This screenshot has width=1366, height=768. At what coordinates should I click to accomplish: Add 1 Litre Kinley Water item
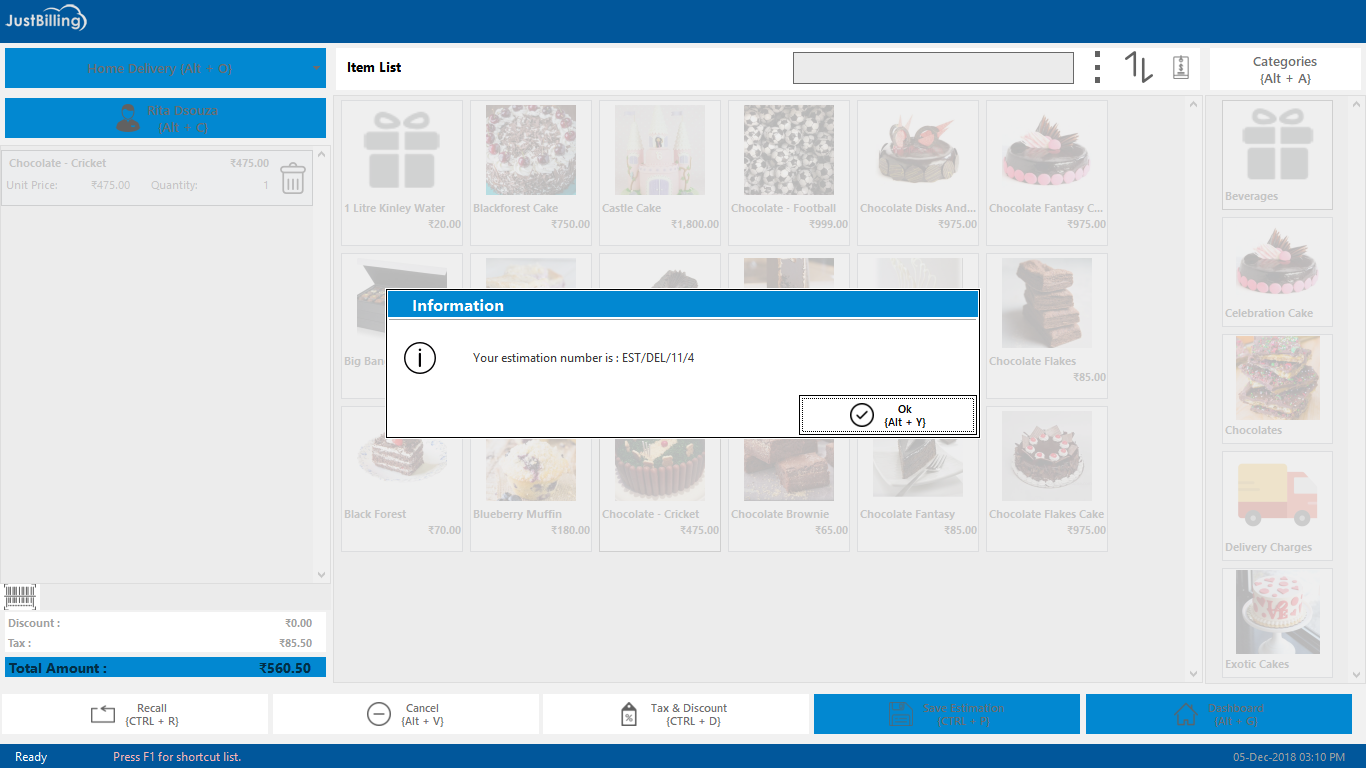coord(402,172)
